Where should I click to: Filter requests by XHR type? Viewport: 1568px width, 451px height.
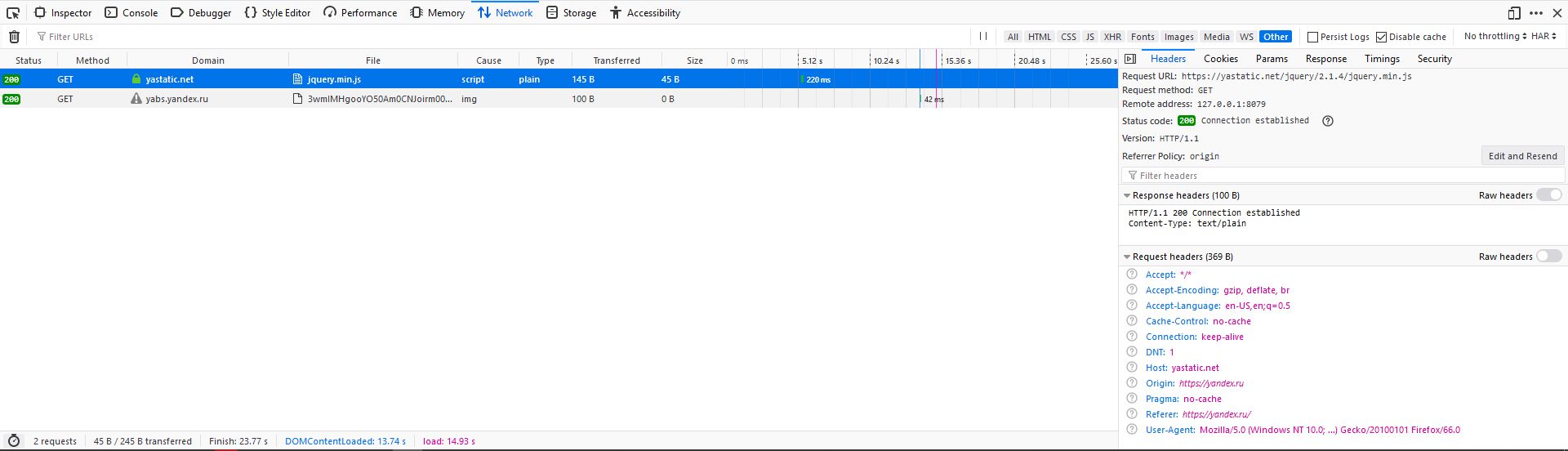click(1112, 37)
